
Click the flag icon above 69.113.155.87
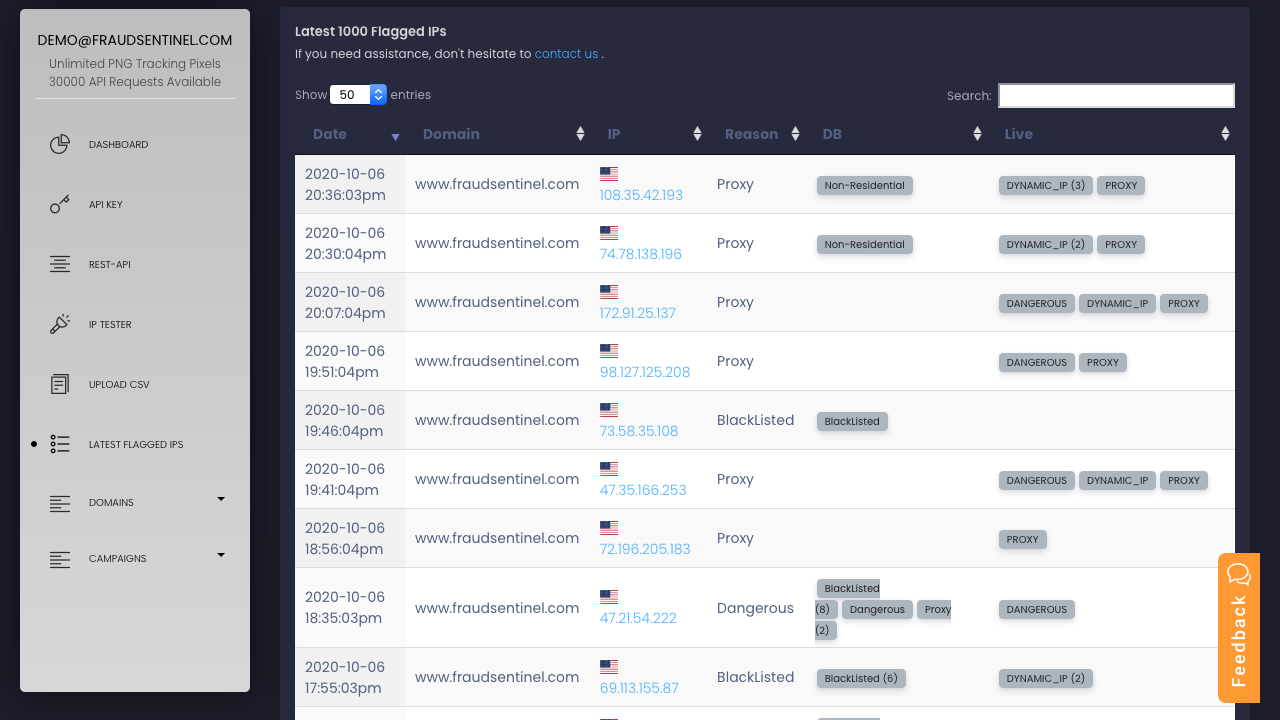[x=609, y=666]
